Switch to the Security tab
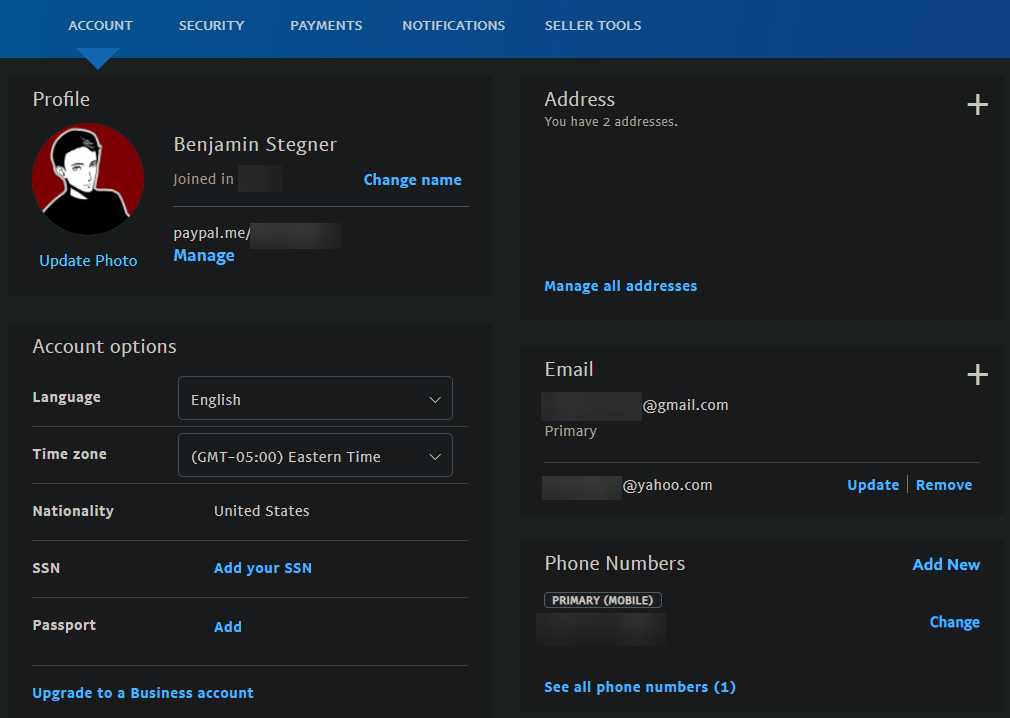 coord(211,26)
